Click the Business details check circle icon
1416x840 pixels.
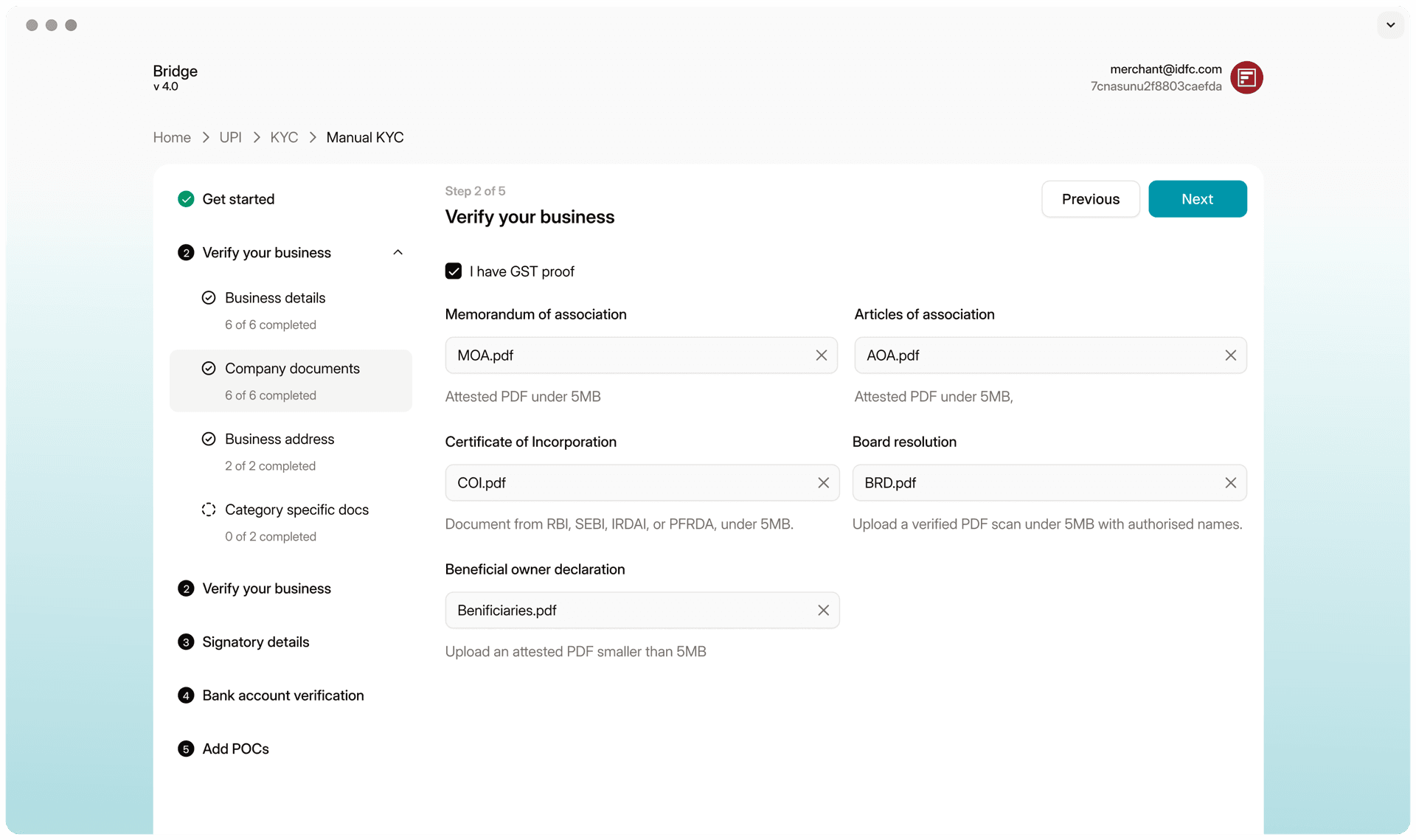(x=209, y=298)
